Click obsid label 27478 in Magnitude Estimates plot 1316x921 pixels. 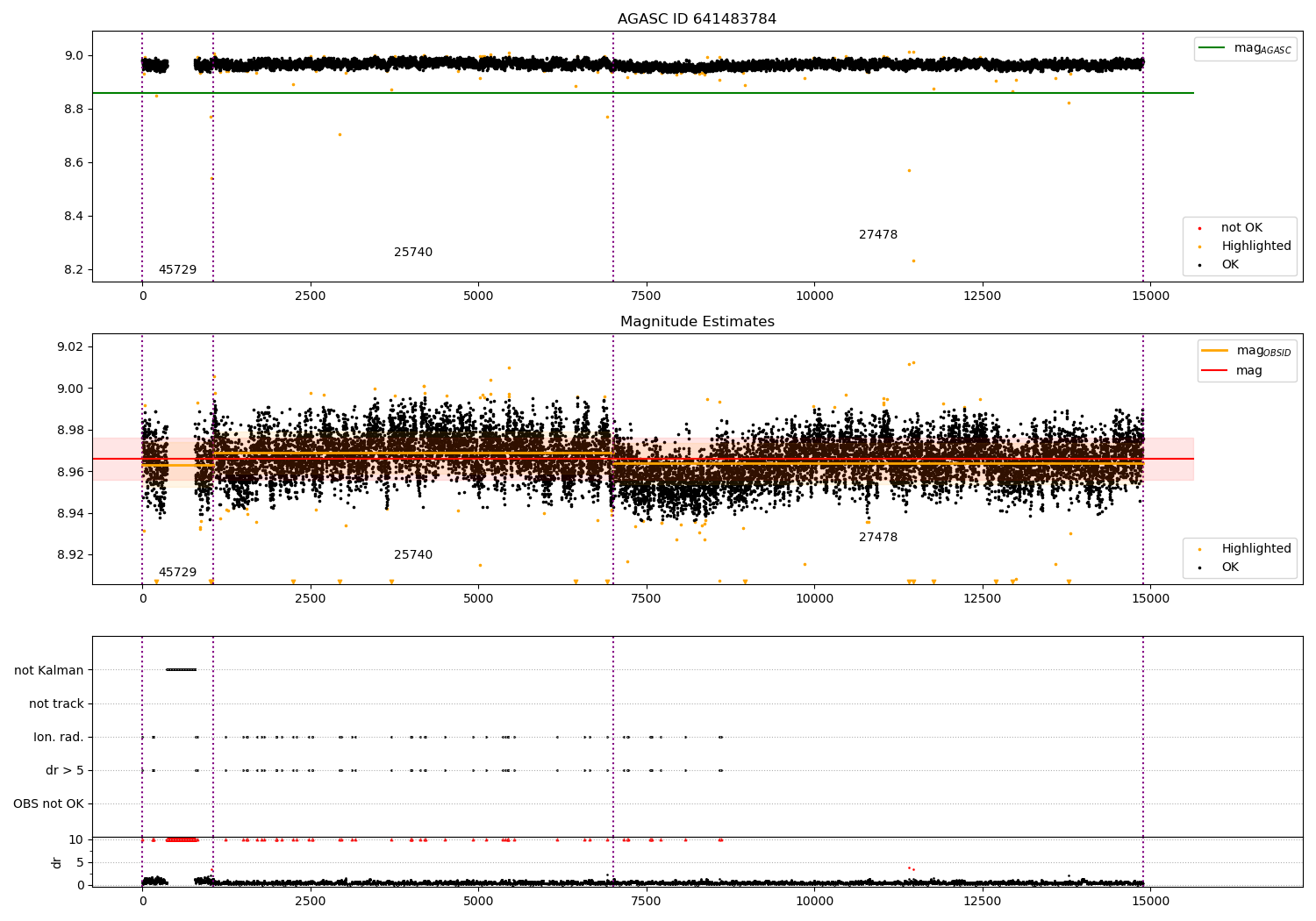(878, 538)
